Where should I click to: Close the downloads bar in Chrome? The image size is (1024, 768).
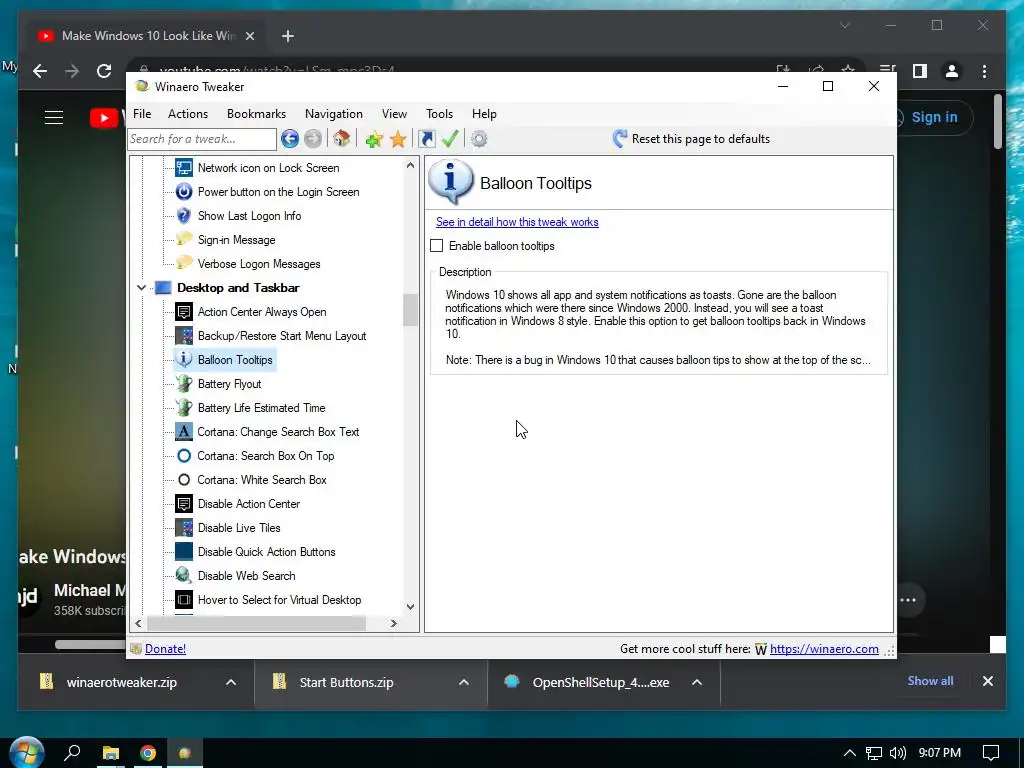tap(987, 681)
